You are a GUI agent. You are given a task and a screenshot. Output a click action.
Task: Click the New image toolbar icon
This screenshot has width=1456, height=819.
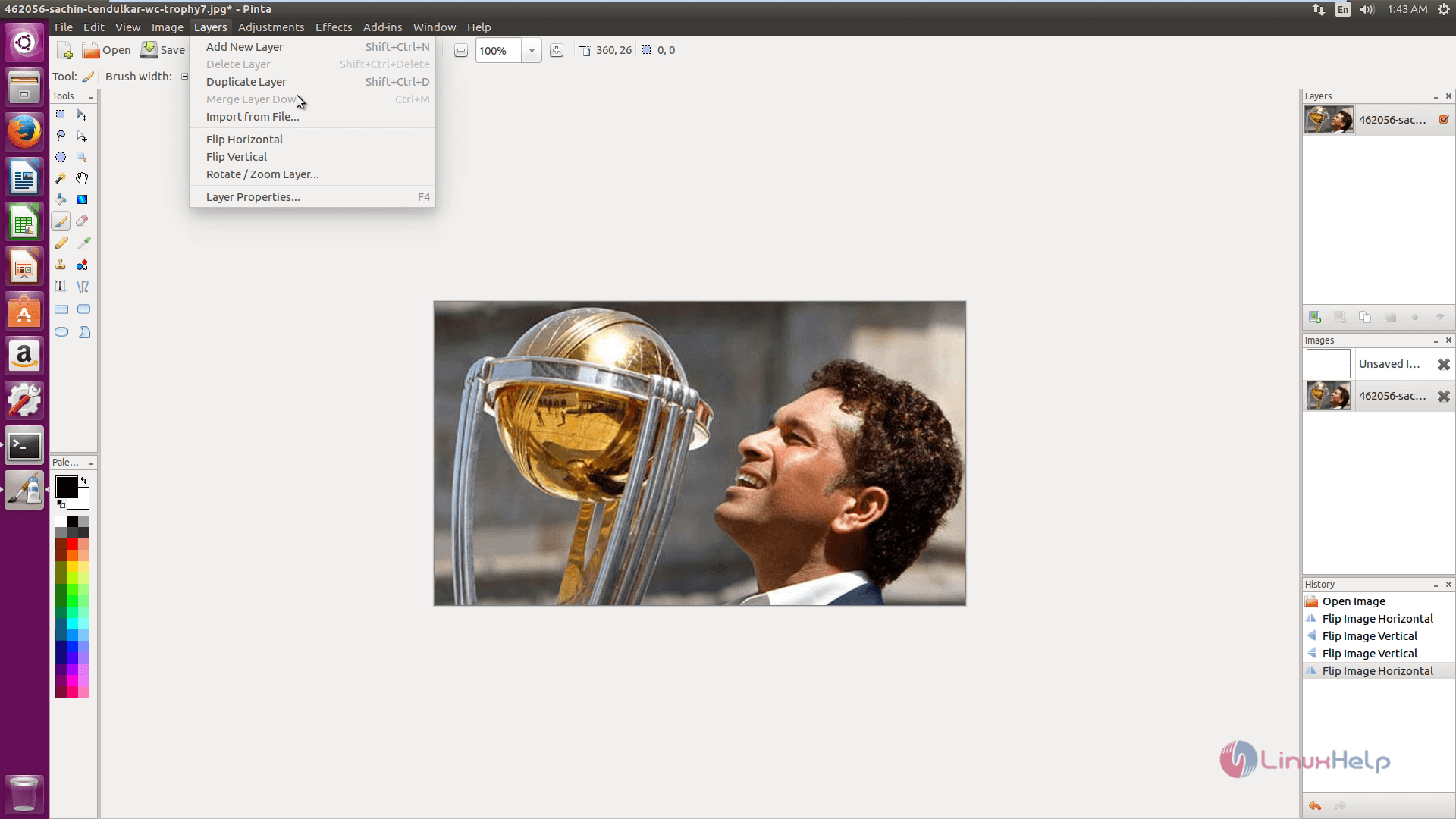pyautogui.click(x=65, y=51)
